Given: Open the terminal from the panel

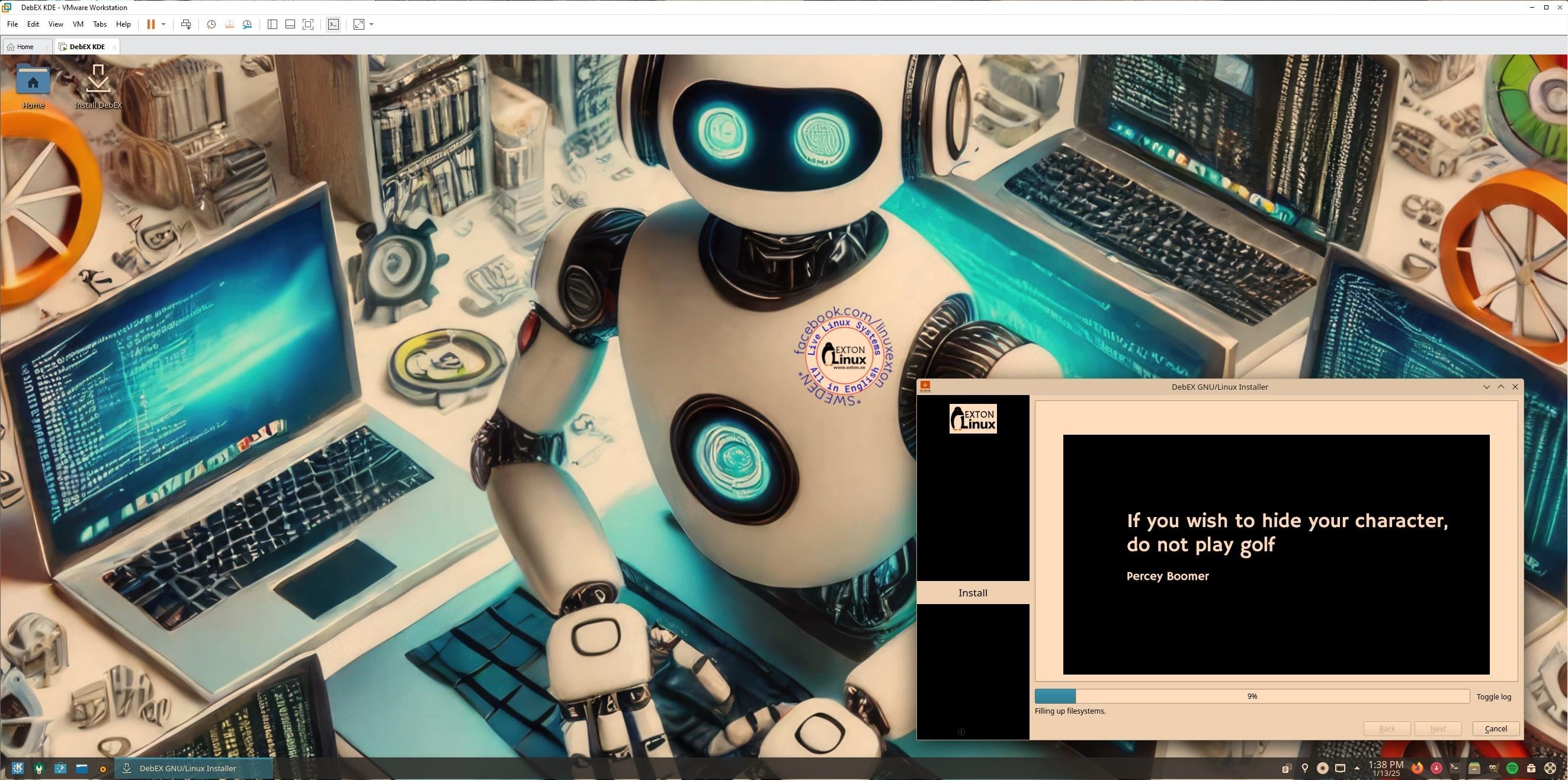Looking at the screenshot, I should click(1455, 768).
